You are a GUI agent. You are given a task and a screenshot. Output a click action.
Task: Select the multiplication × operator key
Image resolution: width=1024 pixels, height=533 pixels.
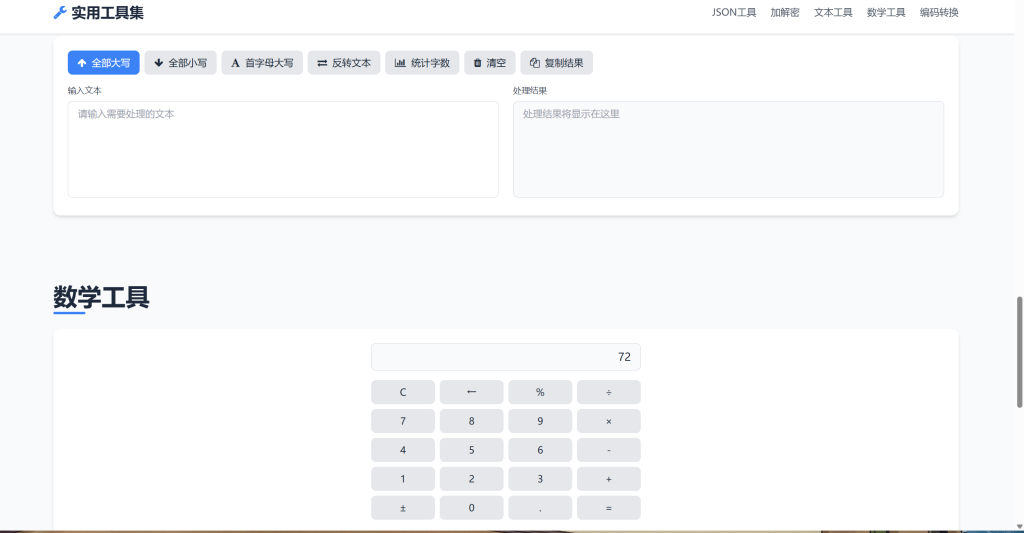pyautogui.click(x=609, y=421)
